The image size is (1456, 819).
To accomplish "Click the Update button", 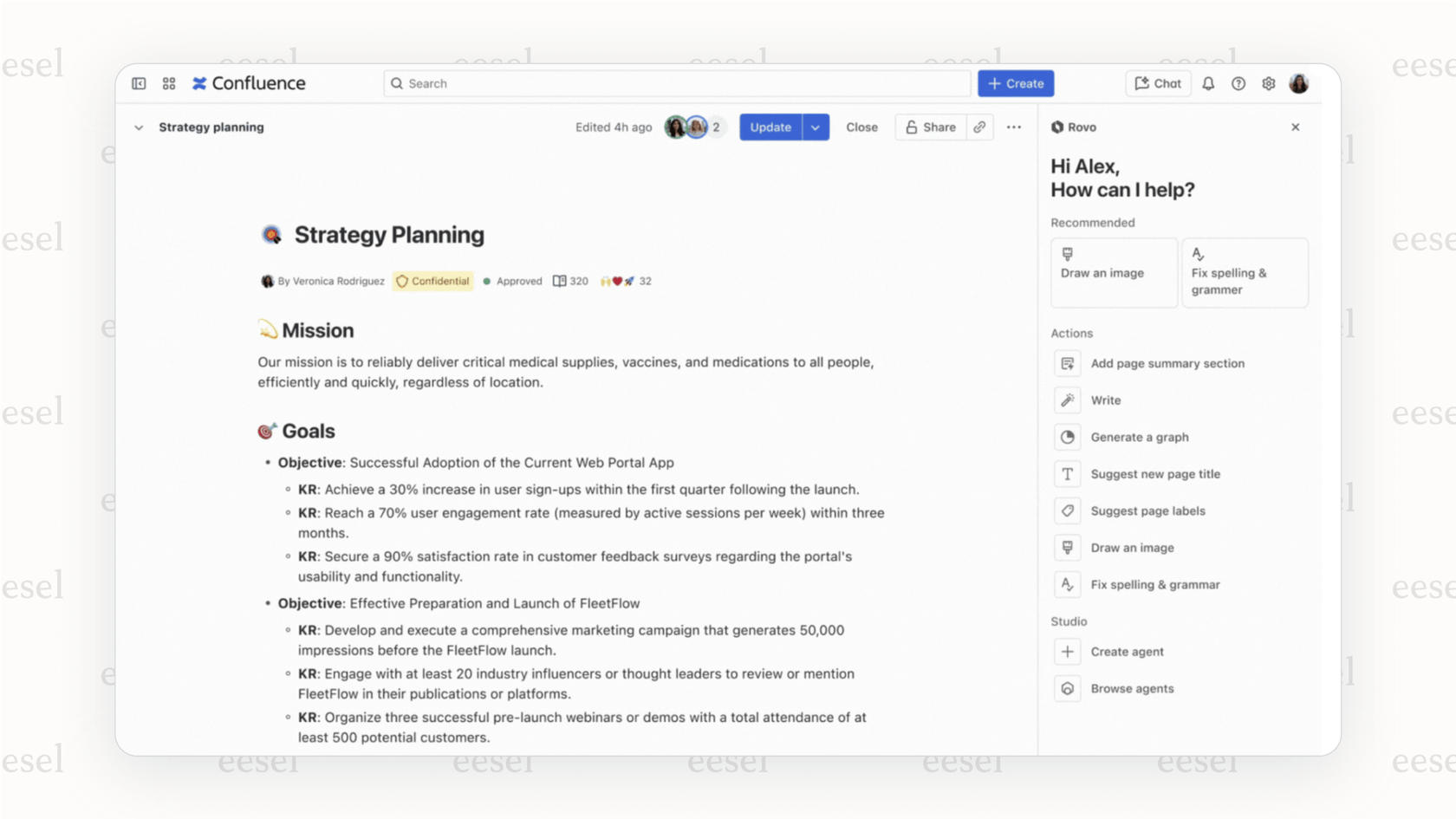I will click(770, 127).
